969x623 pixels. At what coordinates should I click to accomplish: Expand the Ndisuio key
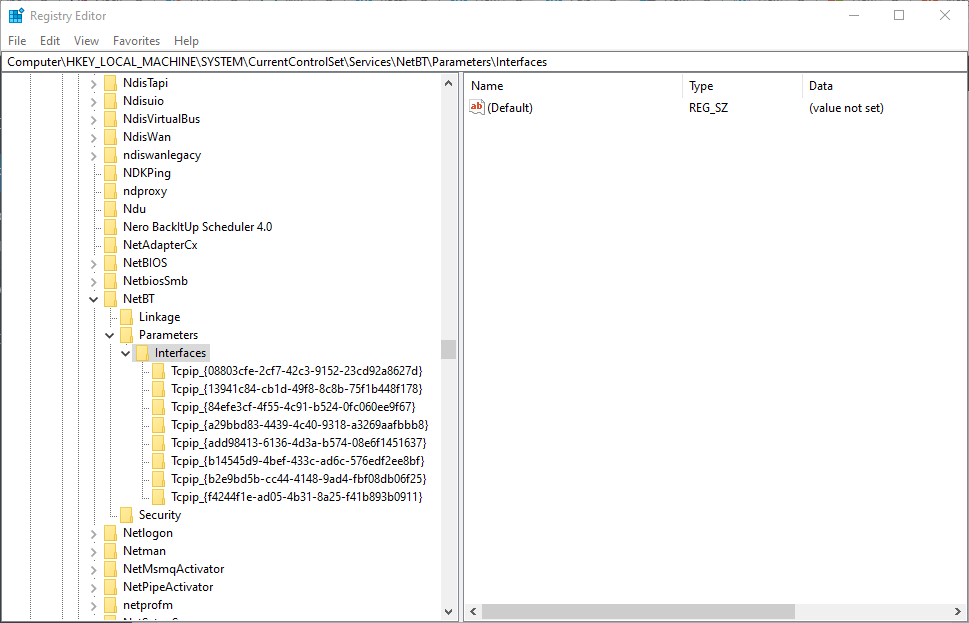(x=93, y=101)
